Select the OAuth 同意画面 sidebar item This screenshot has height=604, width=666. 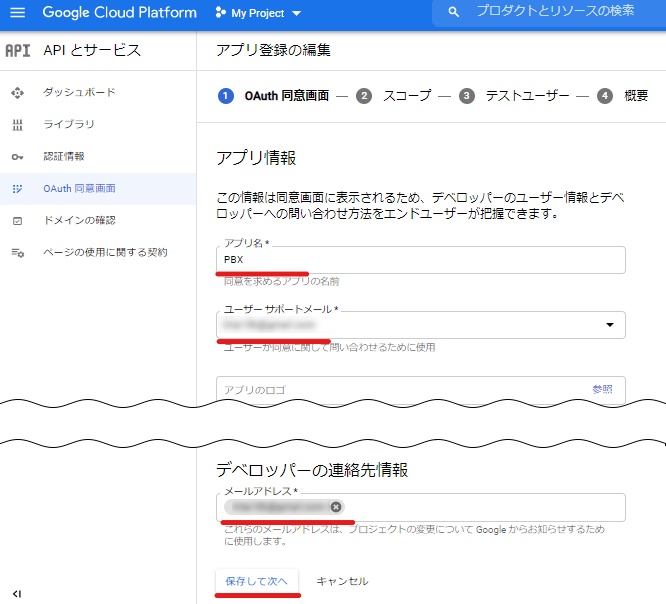point(79,189)
